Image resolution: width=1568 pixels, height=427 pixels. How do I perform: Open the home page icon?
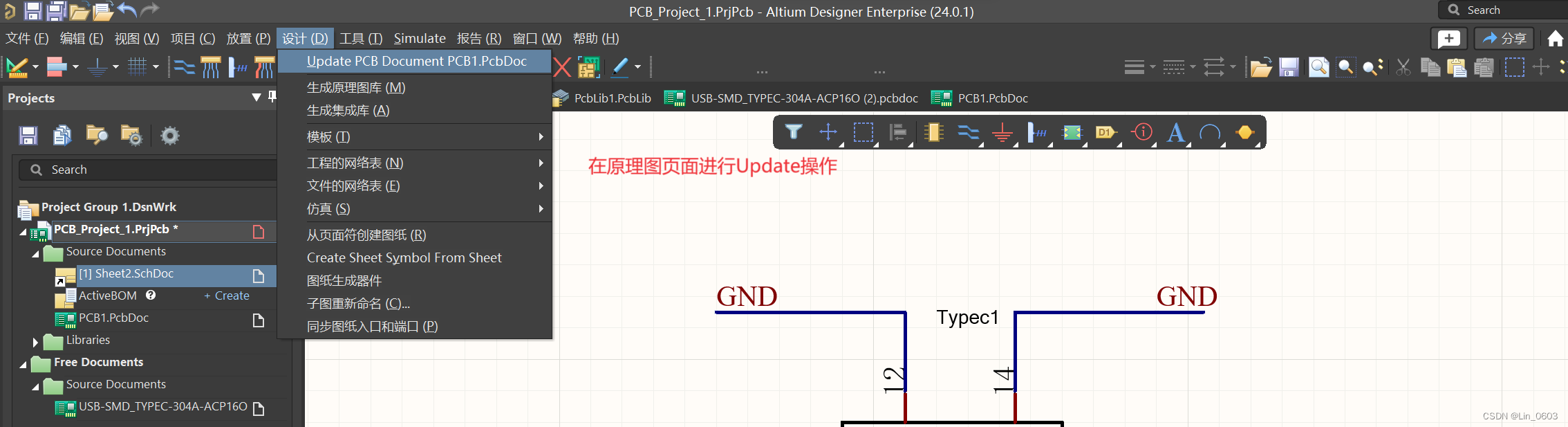(1555, 38)
